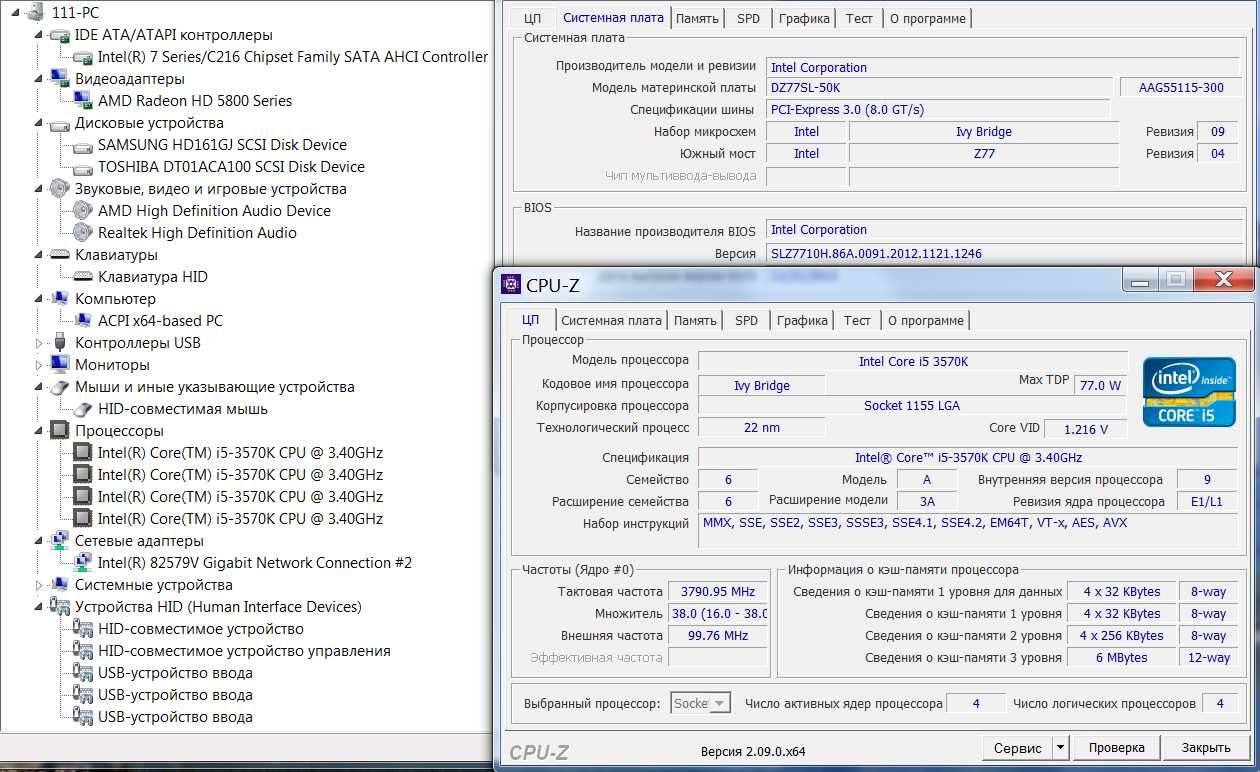Click the Intel SATA AHCI Controller device icon
The height and width of the screenshot is (772, 1260).
pos(83,57)
